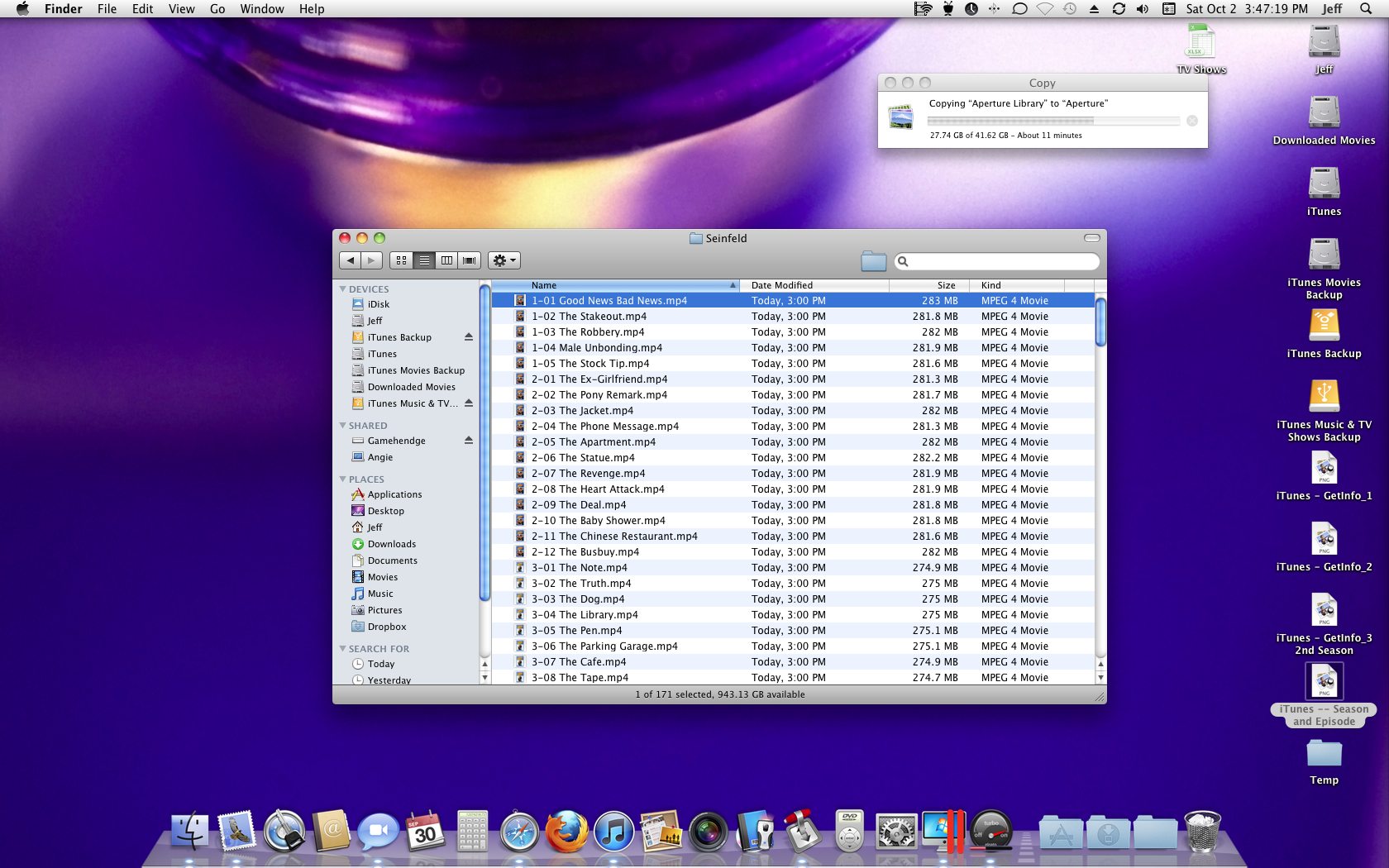Open Safari from the Dock

[x=519, y=832]
